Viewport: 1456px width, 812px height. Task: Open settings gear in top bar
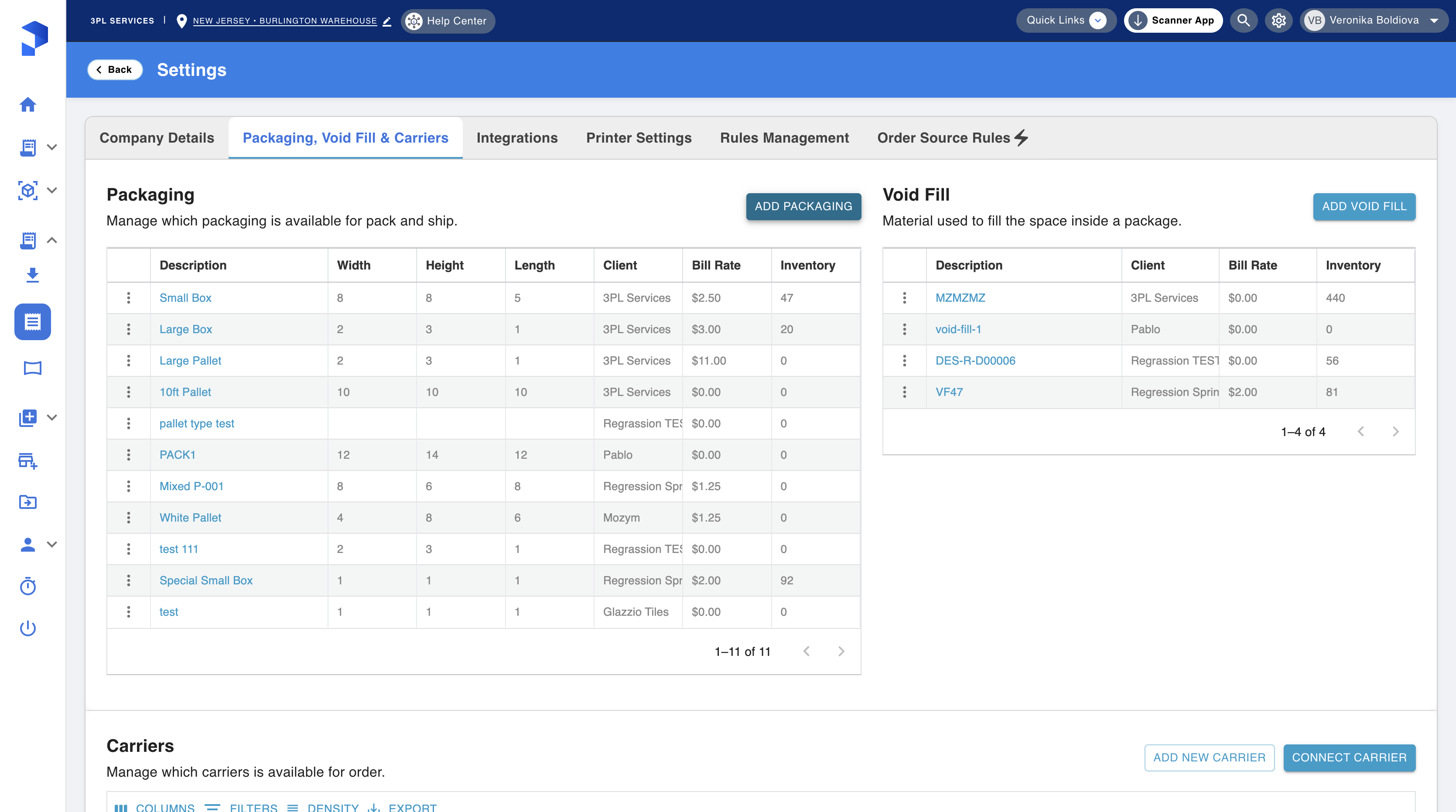(1278, 21)
